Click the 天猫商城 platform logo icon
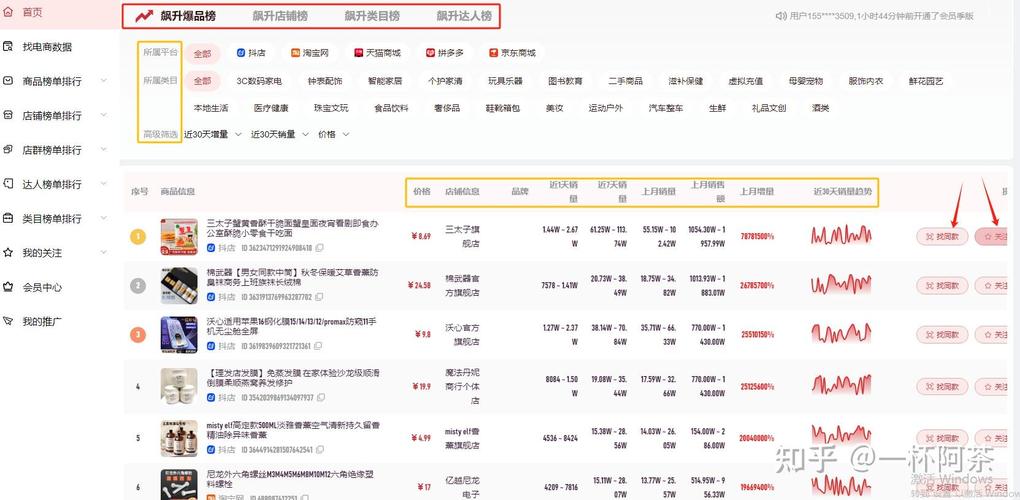Image resolution: width=1020 pixels, height=500 pixels. (358, 53)
